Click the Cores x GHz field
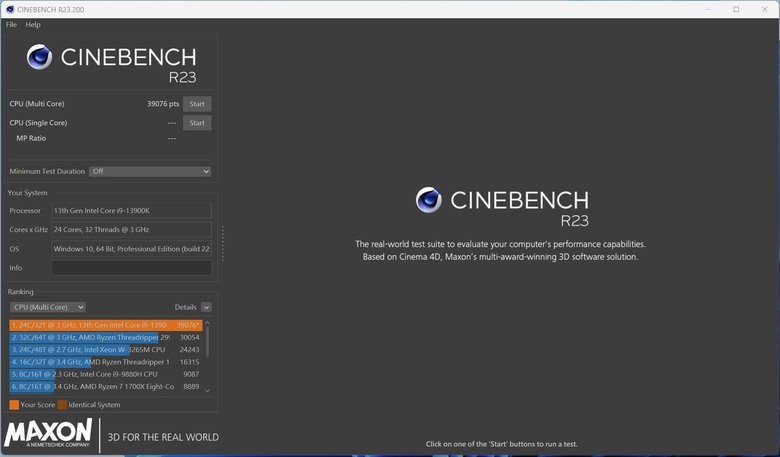 pos(131,229)
